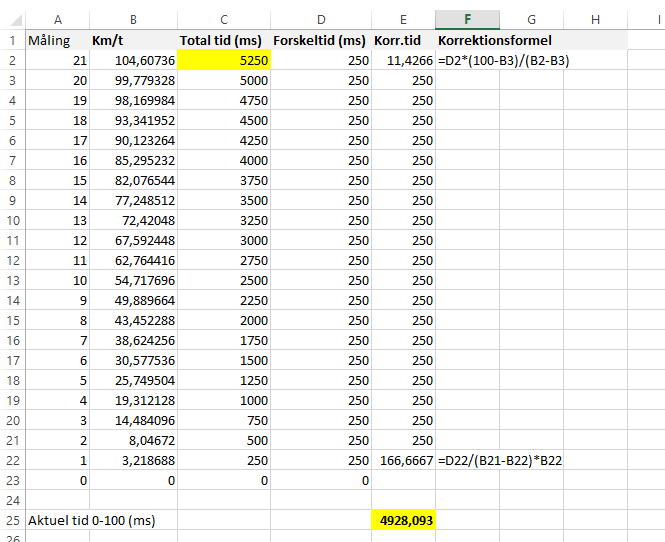Click formula text =D22/(B21-B22)*B22

point(500,460)
